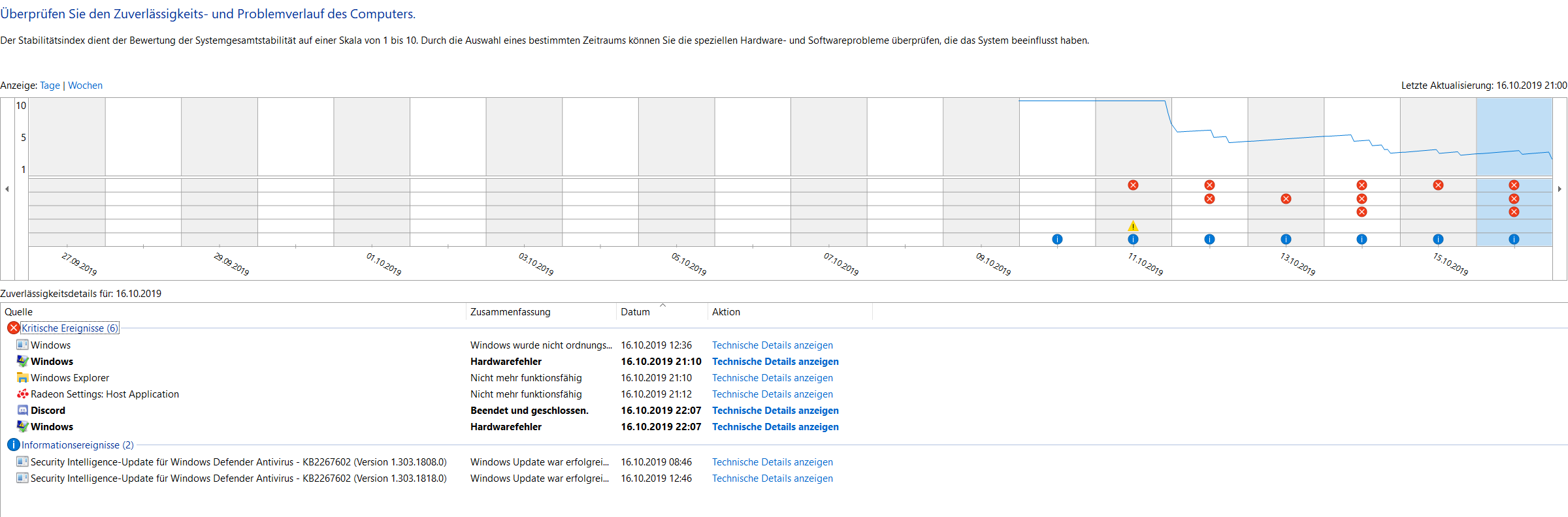The height and width of the screenshot is (517, 1568).
Task: Open technical details for Defender update 08:46
Action: click(772, 462)
